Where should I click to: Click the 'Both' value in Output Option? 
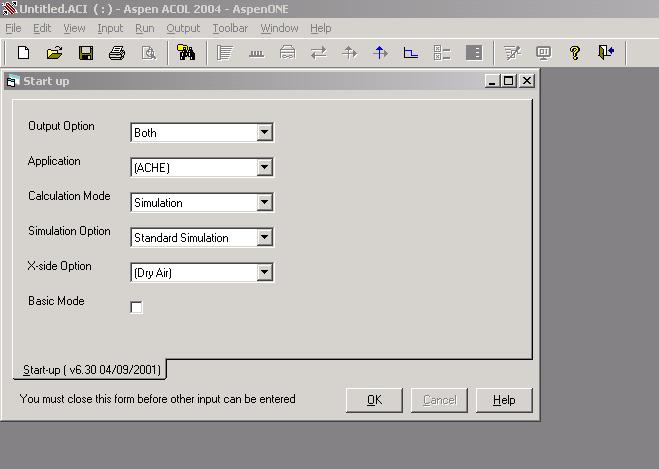tap(145, 133)
